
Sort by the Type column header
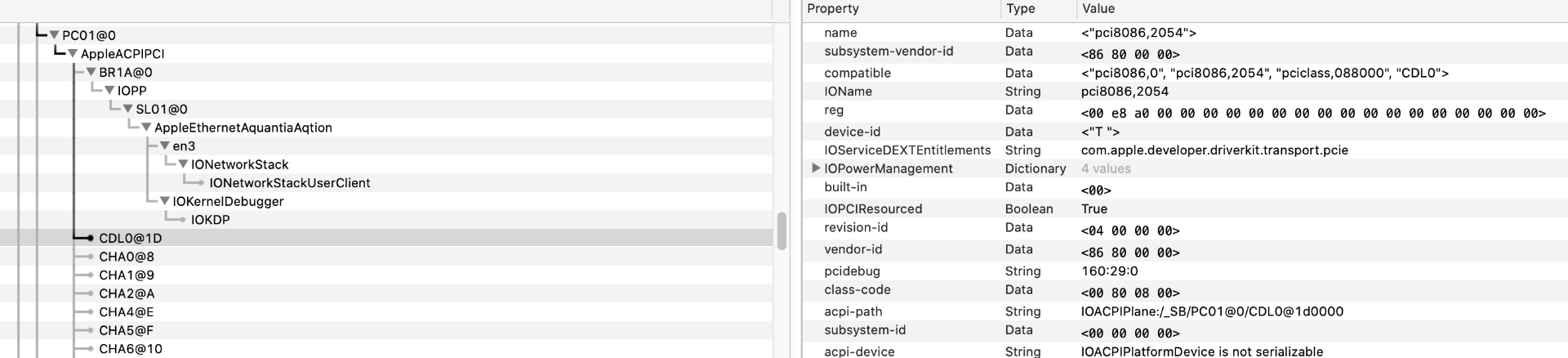click(1020, 9)
